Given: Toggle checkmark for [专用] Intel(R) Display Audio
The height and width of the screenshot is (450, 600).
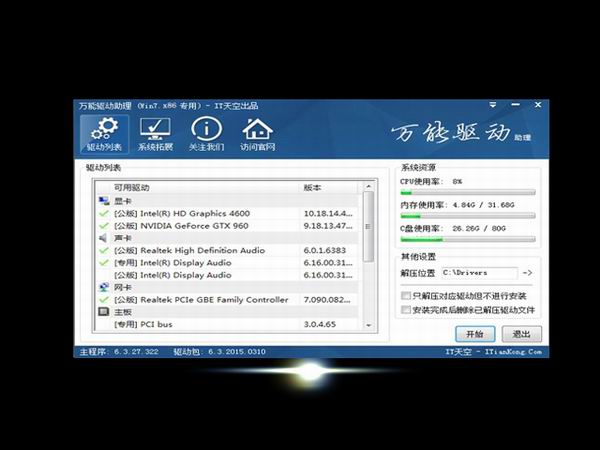Looking at the screenshot, I should (104, 262).
